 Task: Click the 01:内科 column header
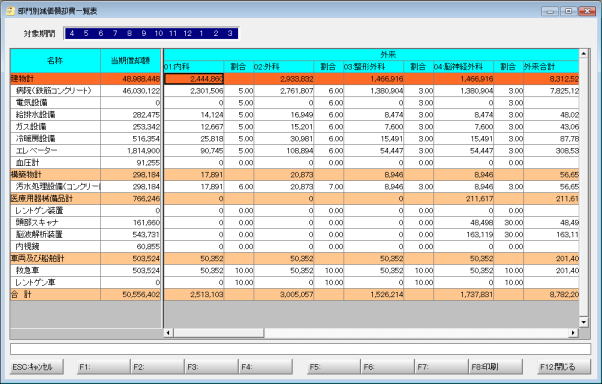[x=194, y=67]
